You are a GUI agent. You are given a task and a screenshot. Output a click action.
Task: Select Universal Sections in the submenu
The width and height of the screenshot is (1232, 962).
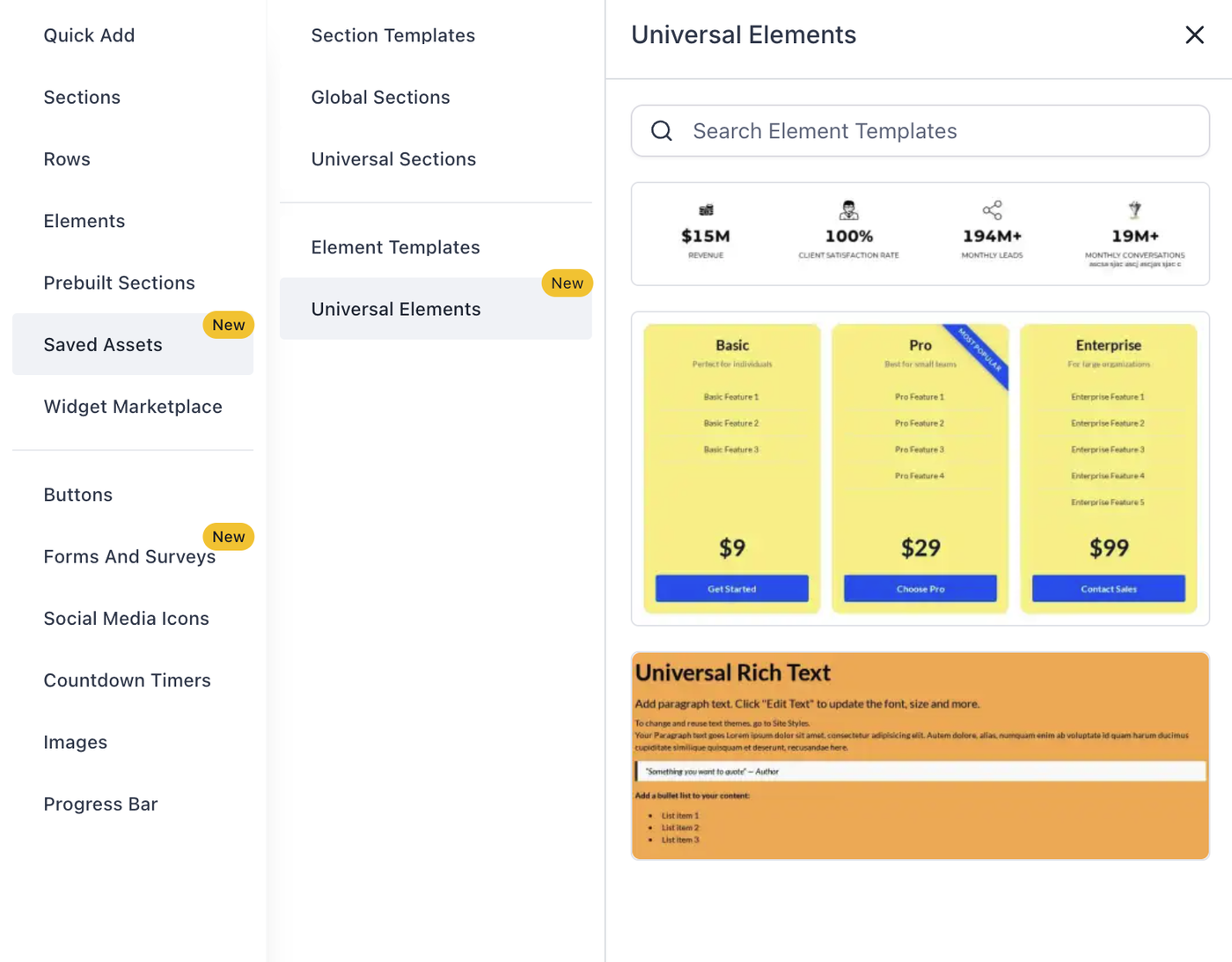[393, 159]
